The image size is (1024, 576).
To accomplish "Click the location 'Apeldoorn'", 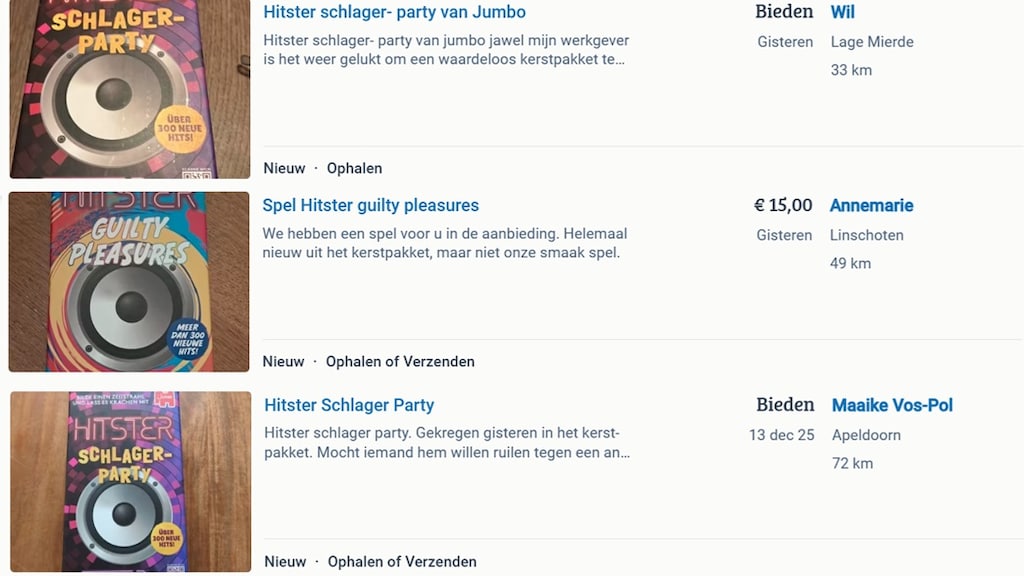I will [x=865, y=435].
